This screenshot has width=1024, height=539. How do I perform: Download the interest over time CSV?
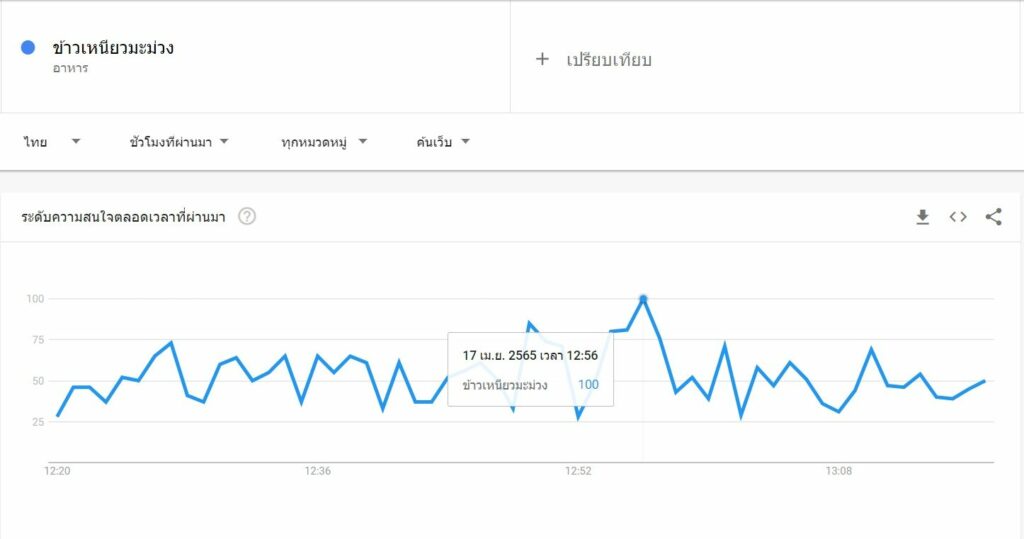coord(922,217)
